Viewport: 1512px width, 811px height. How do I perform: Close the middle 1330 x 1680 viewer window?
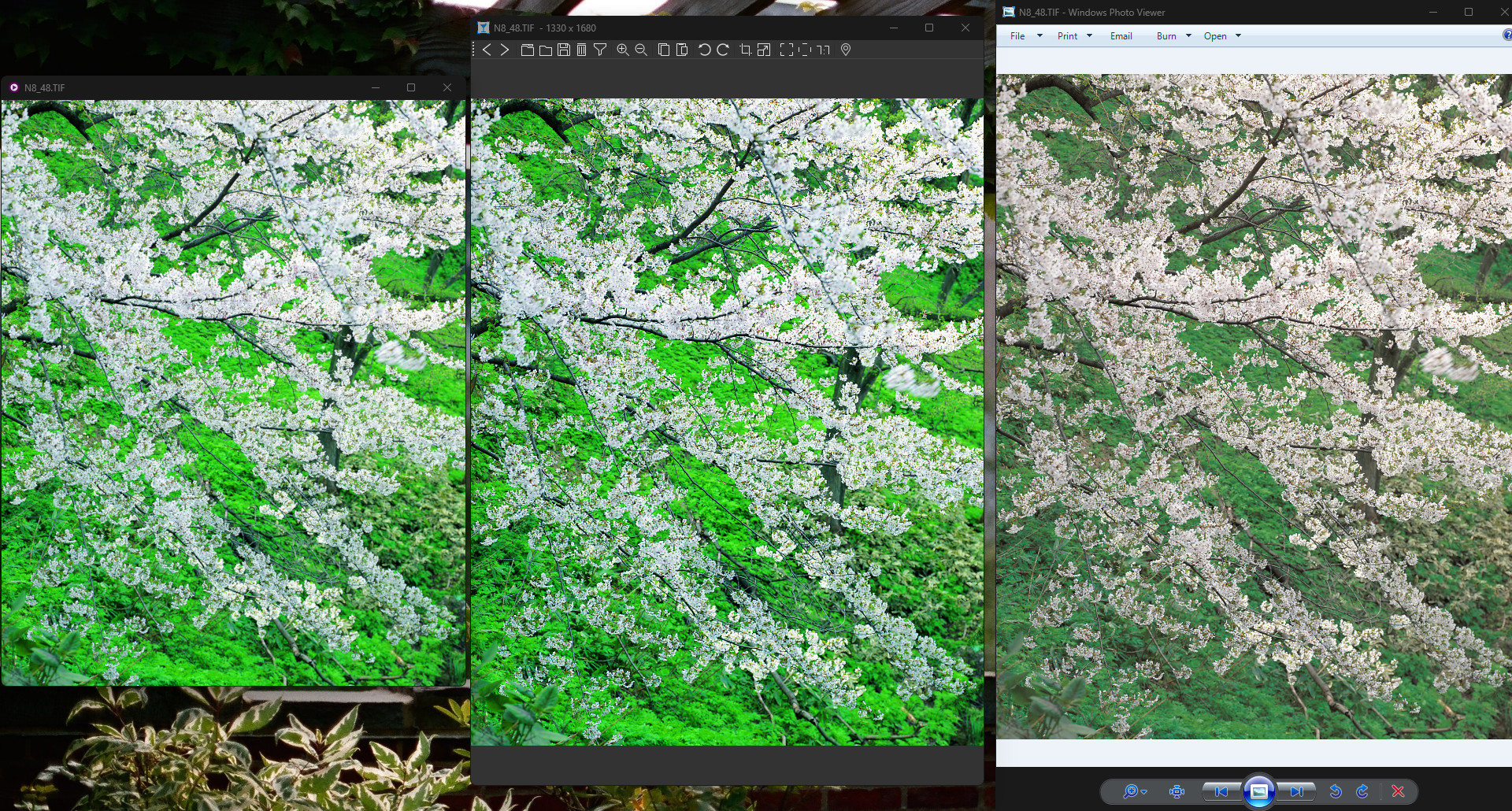[965, 28]
